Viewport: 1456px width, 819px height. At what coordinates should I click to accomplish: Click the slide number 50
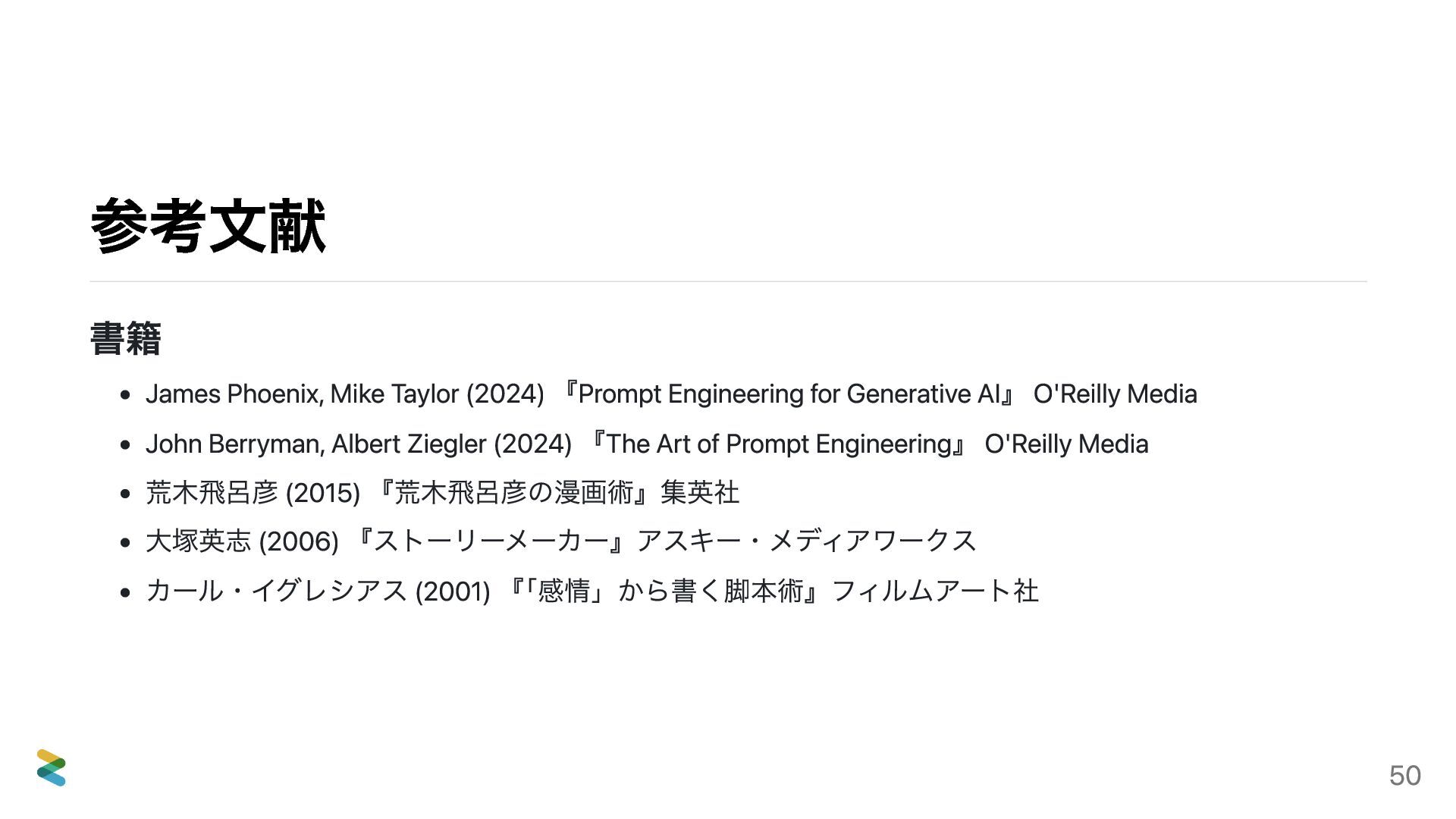(1404, 775)
